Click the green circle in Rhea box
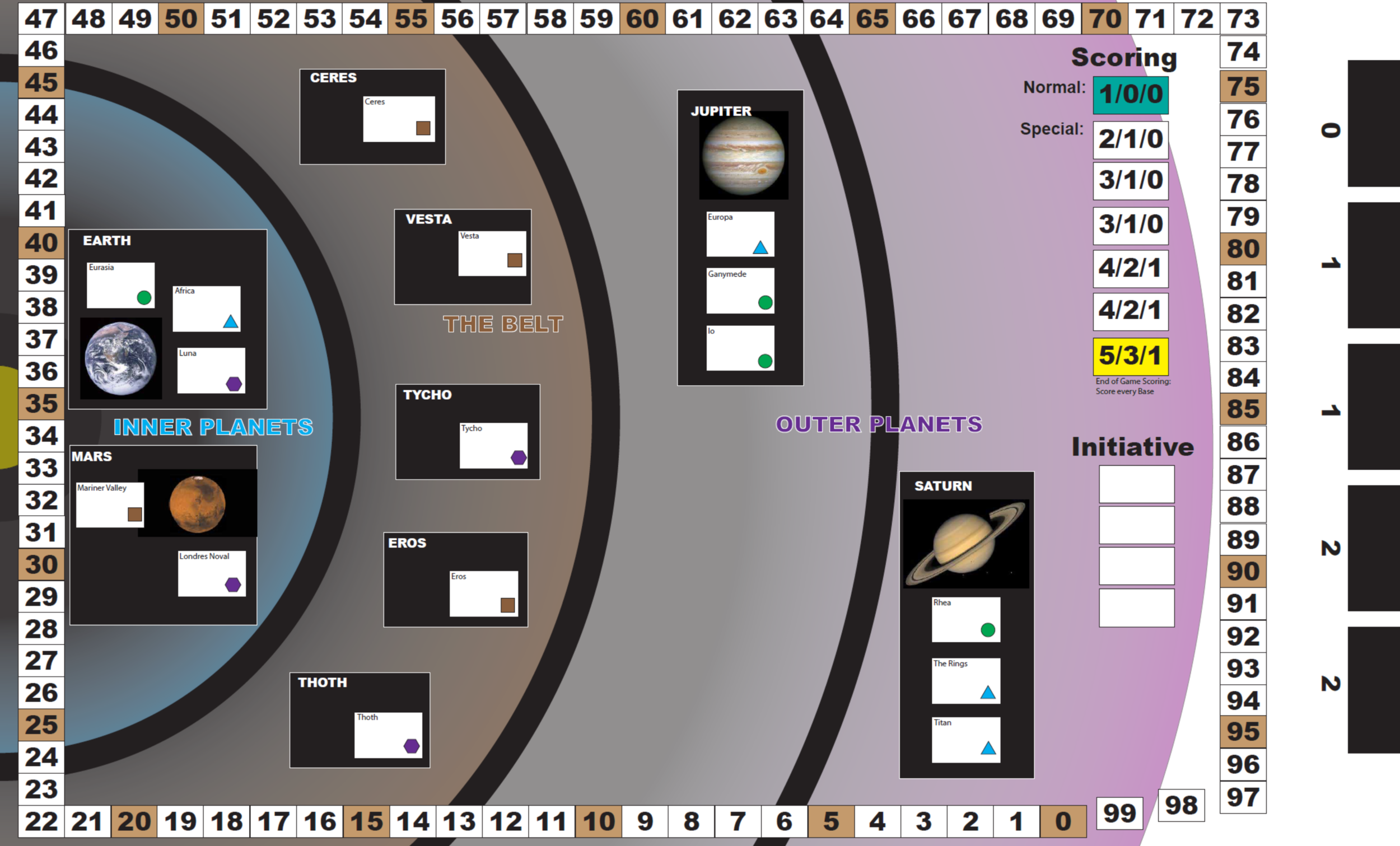This screenshot has width=1400, height=846. (988, 629)
